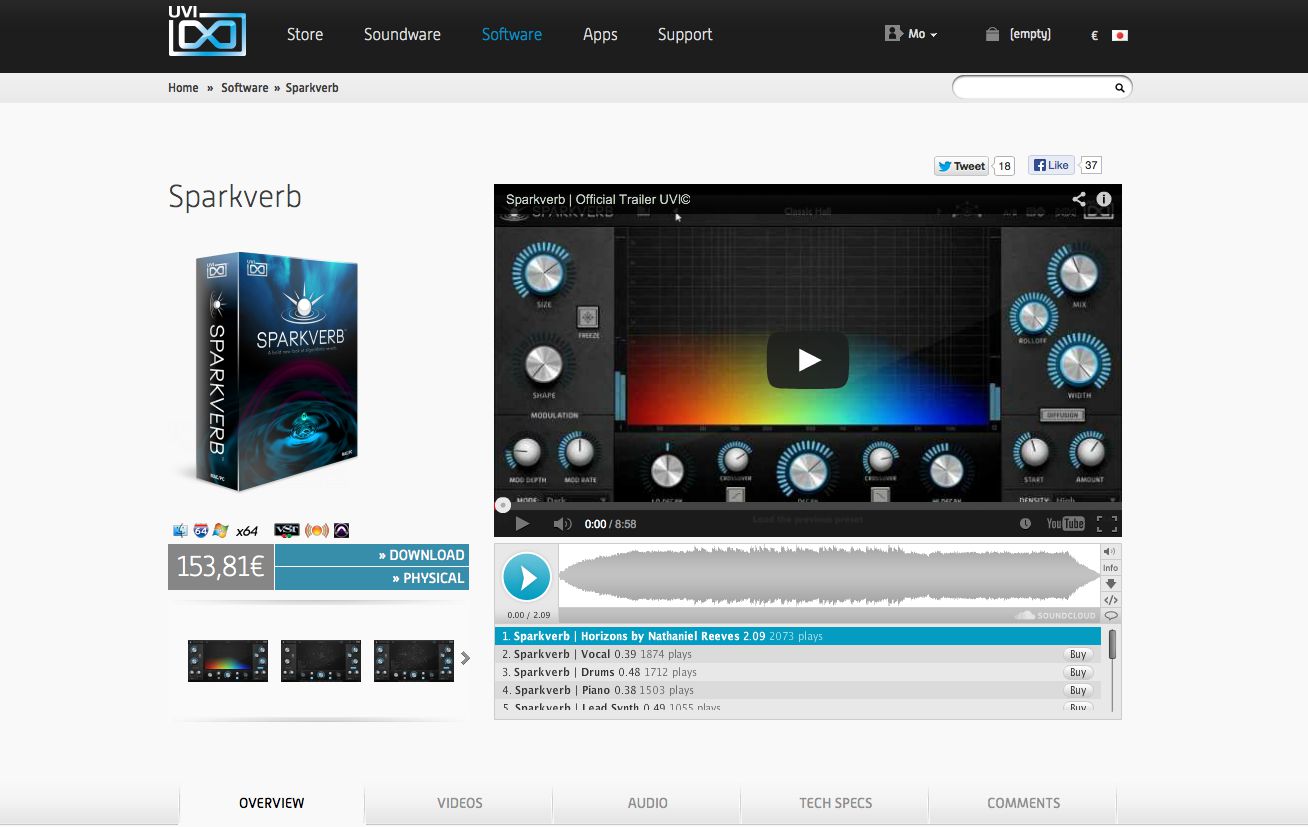Go to Software breadcrumb link

(245, 88)
